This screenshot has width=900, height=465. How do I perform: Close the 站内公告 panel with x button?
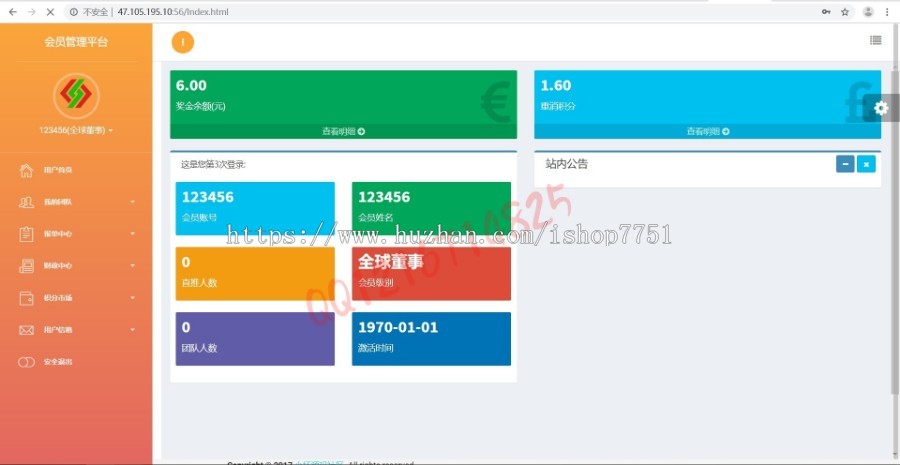(x=866, y=164)
